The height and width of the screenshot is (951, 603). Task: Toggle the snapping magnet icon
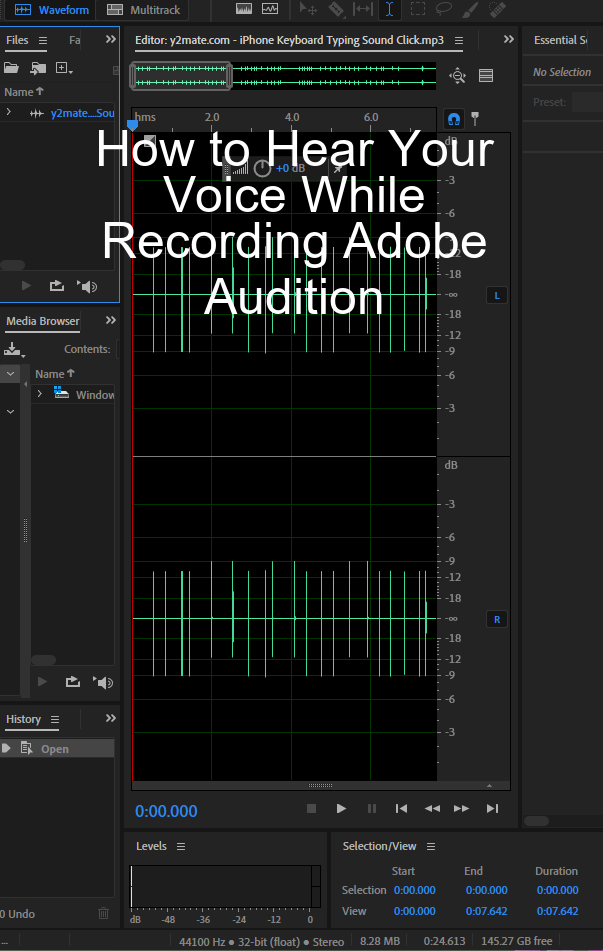coord(454,119)
